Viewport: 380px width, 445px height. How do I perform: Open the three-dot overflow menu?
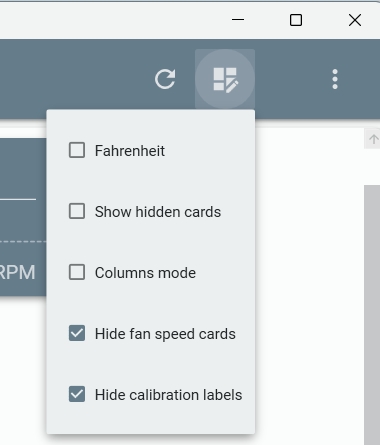click(335, 79)
